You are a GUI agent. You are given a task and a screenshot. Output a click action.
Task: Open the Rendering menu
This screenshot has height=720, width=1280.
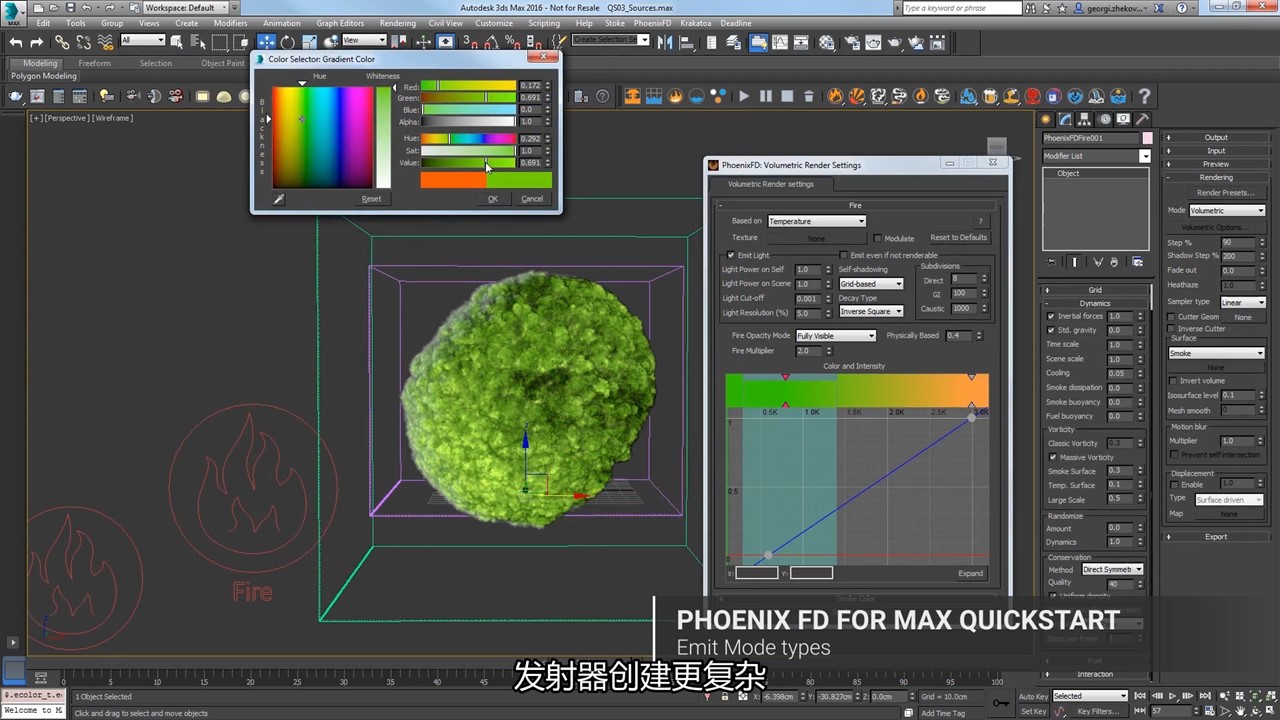point(398,23)
